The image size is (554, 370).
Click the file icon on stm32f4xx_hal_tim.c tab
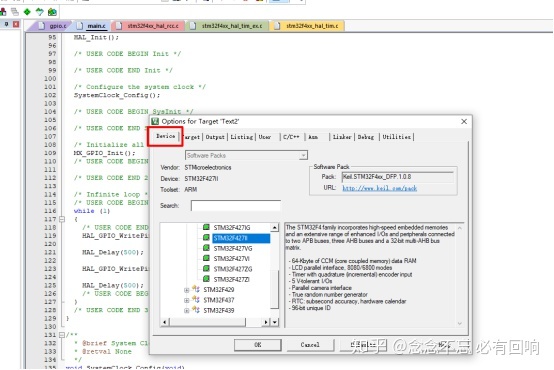[x=277, y=26]
